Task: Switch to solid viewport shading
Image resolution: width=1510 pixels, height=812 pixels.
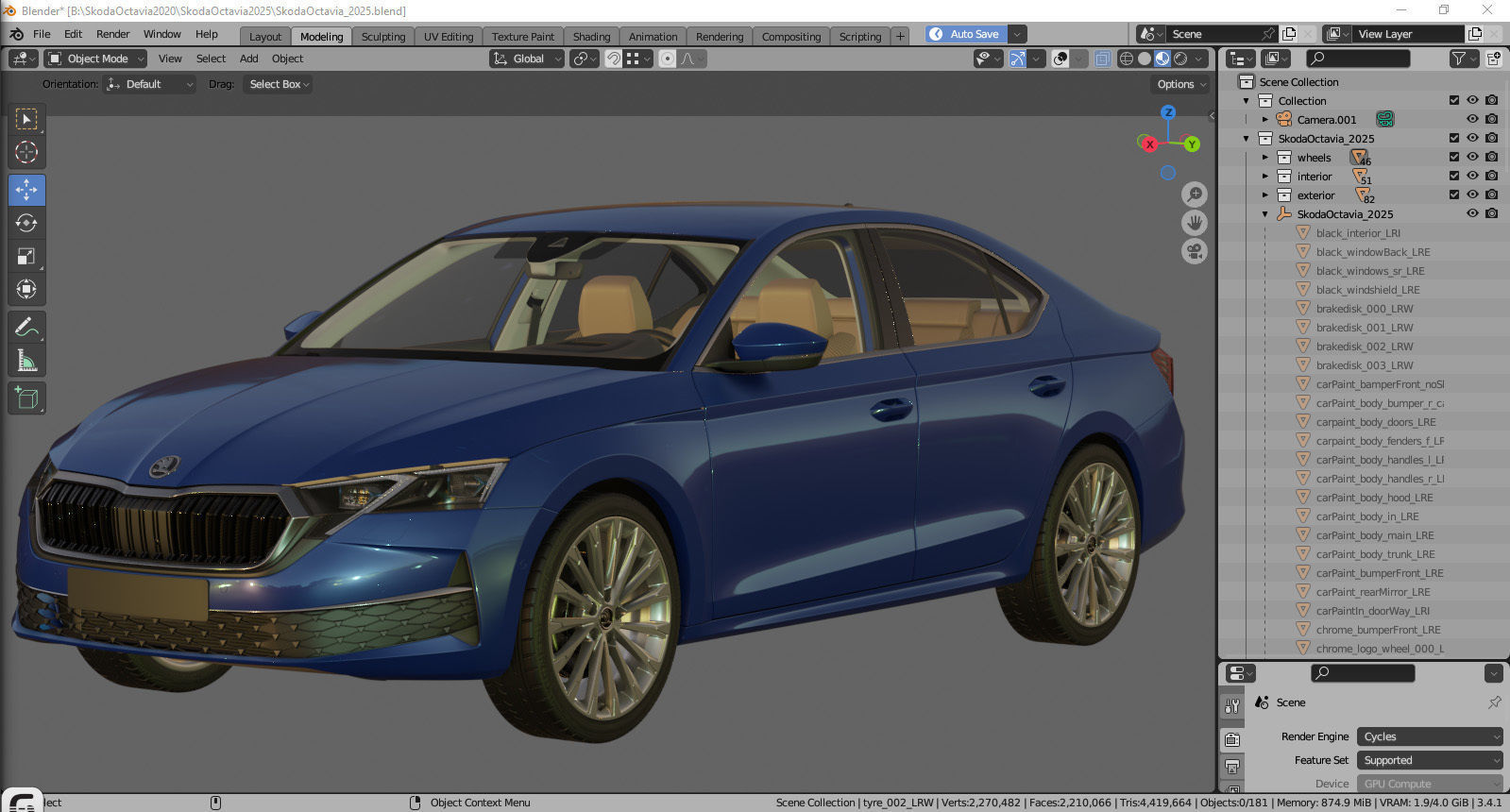Action: (1144, 59)
